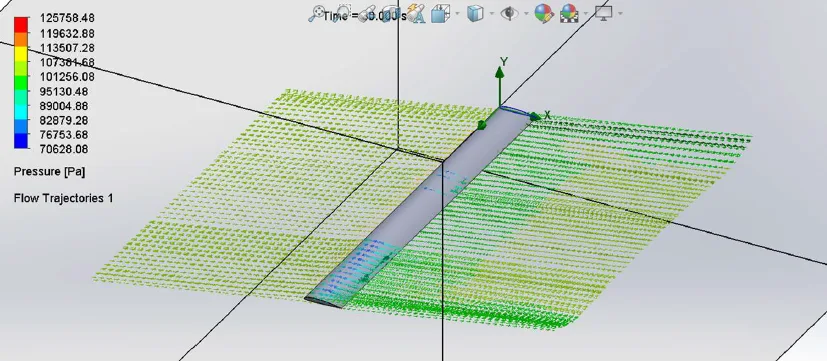Click the Section View icon
Screen dimensions: 827x361
[x=391, y=13]
